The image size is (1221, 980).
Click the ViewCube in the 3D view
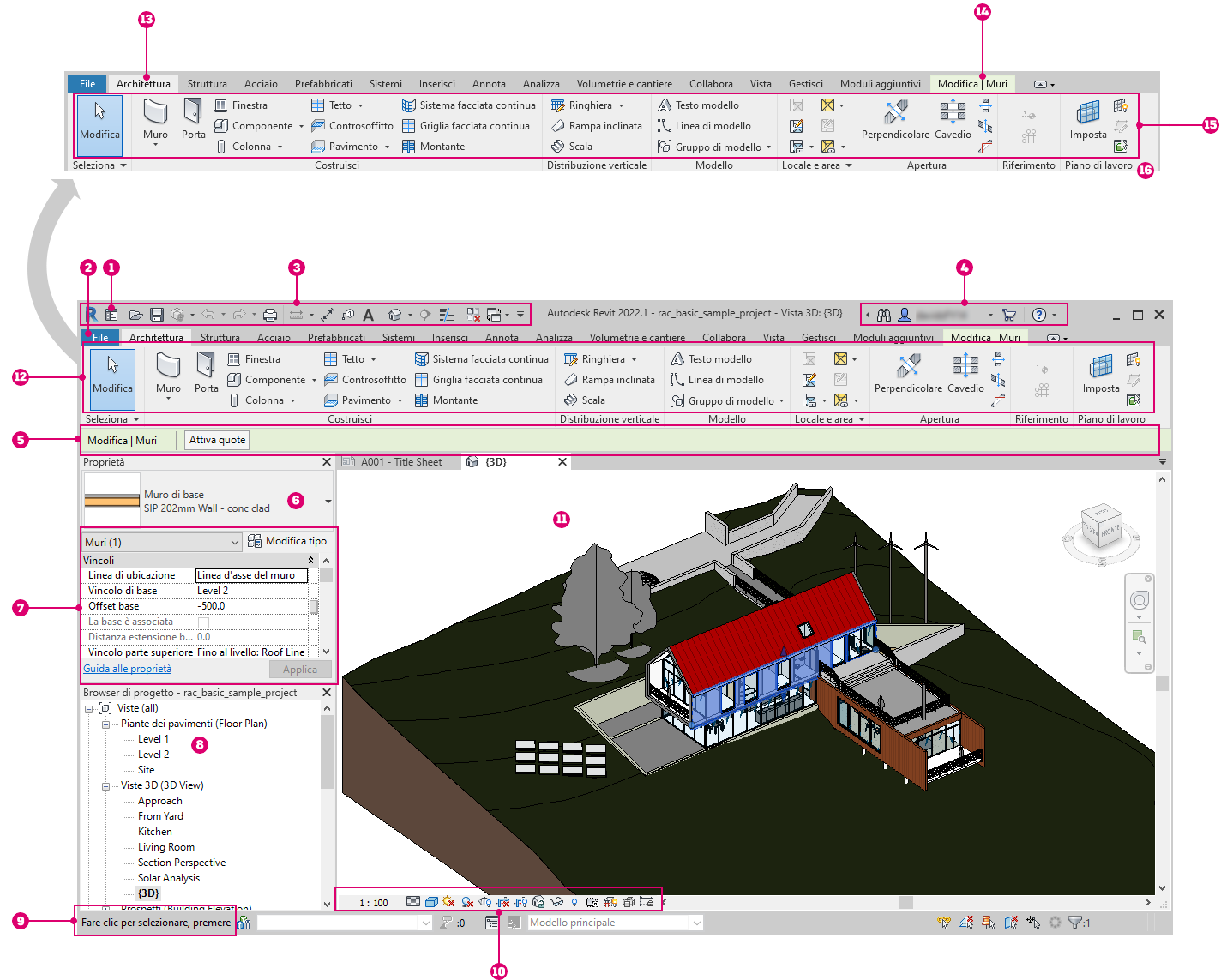pyautogui.click(x=1102, y=526)
